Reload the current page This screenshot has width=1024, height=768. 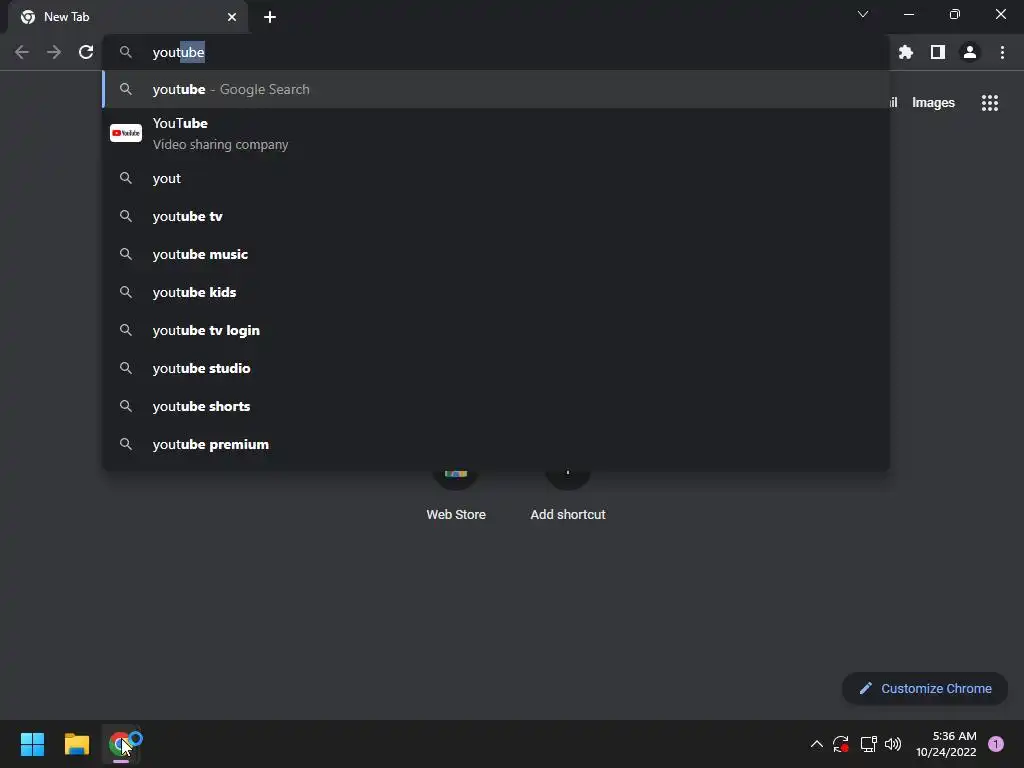(86, 52)
